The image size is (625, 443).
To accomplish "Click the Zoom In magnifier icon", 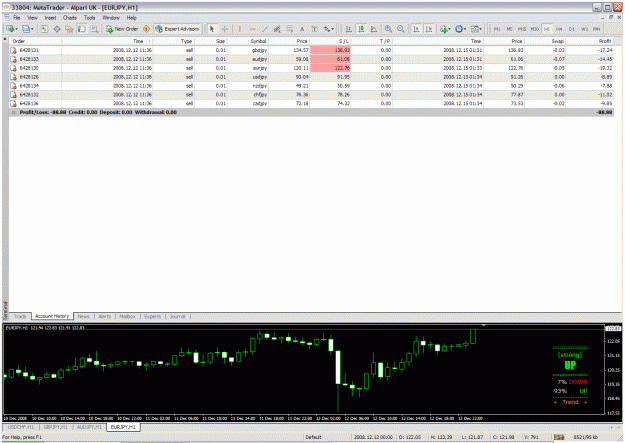I will [388, 29].
